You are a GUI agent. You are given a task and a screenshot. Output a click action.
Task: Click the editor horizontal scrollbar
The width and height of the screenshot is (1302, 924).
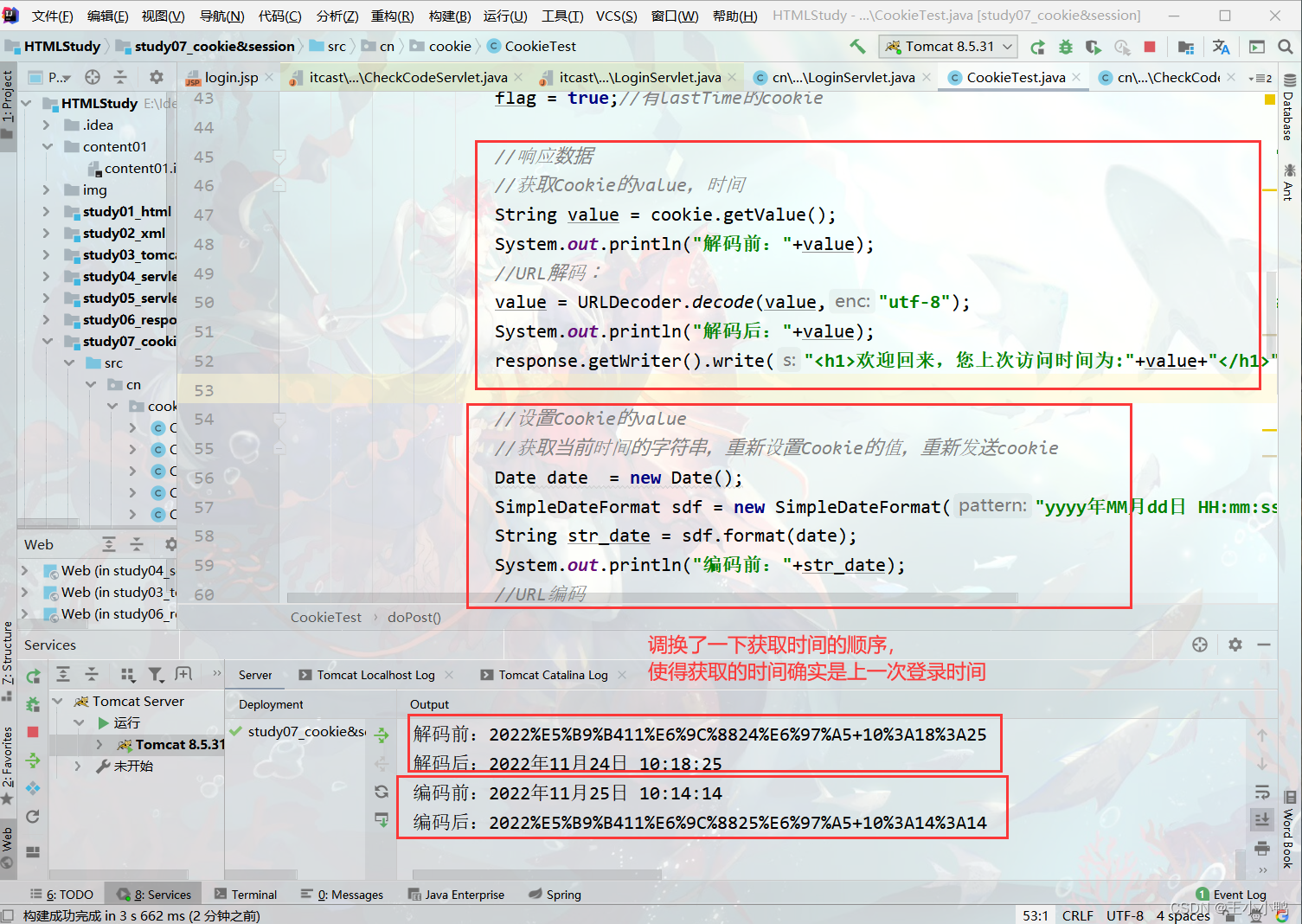click(651, 597)
